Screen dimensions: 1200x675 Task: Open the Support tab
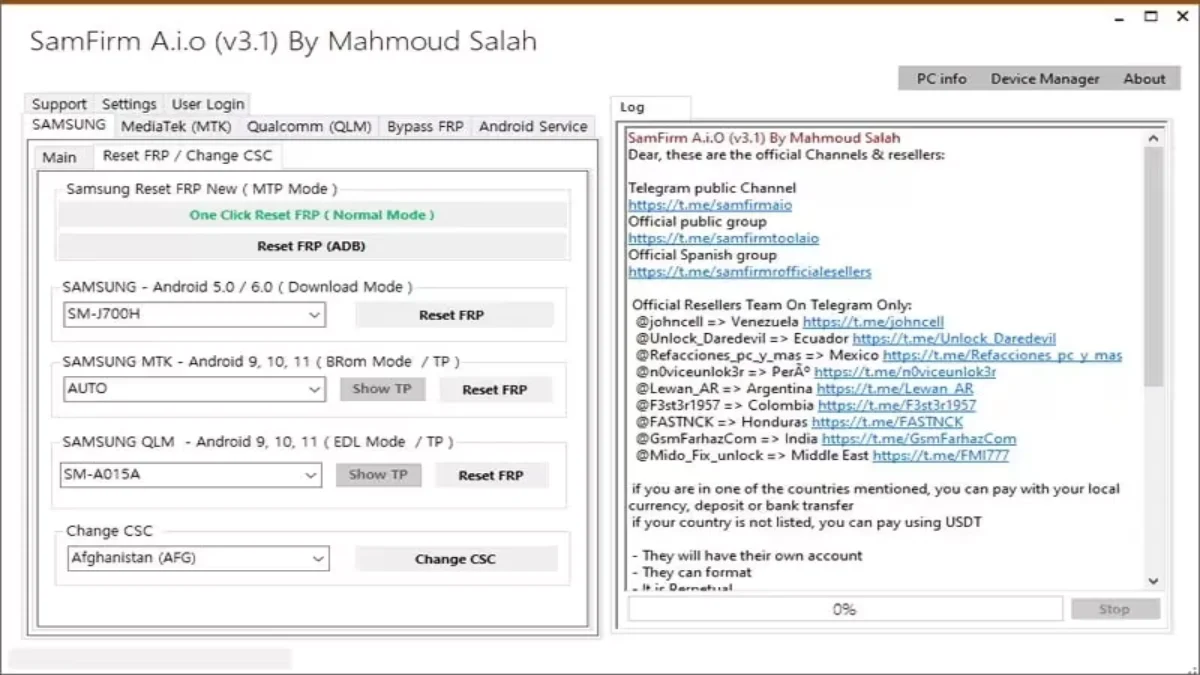coord(59,104)
